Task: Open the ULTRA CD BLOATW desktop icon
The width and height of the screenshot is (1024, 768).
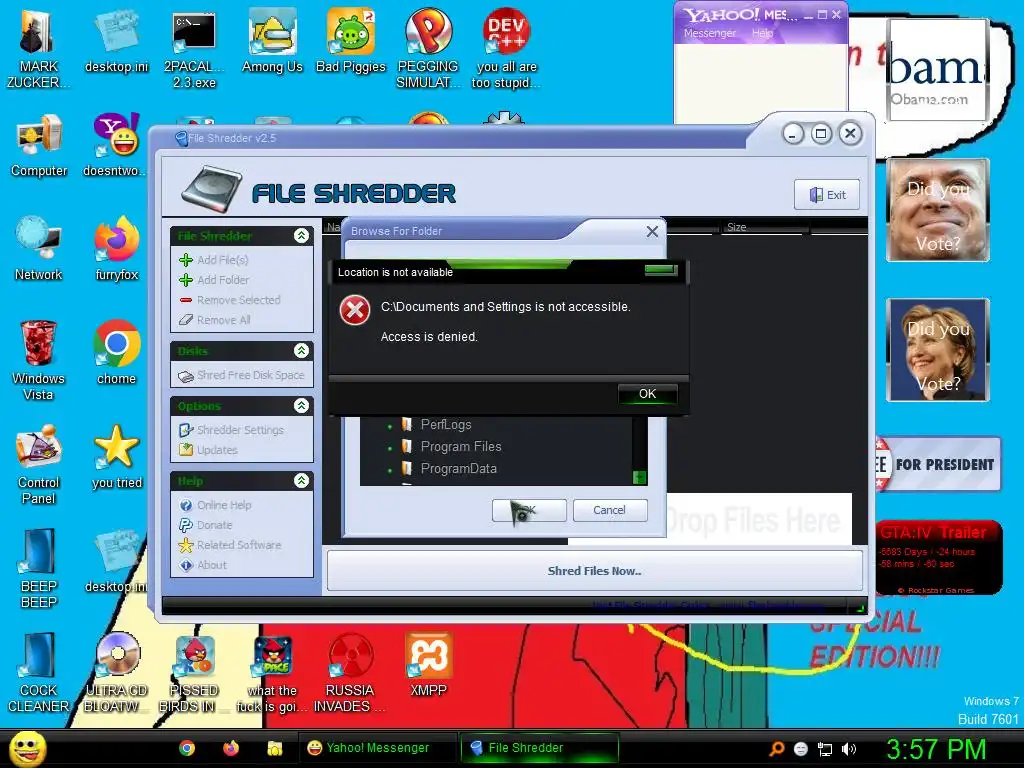Action: pyautogui.click(x=116, y=673)
